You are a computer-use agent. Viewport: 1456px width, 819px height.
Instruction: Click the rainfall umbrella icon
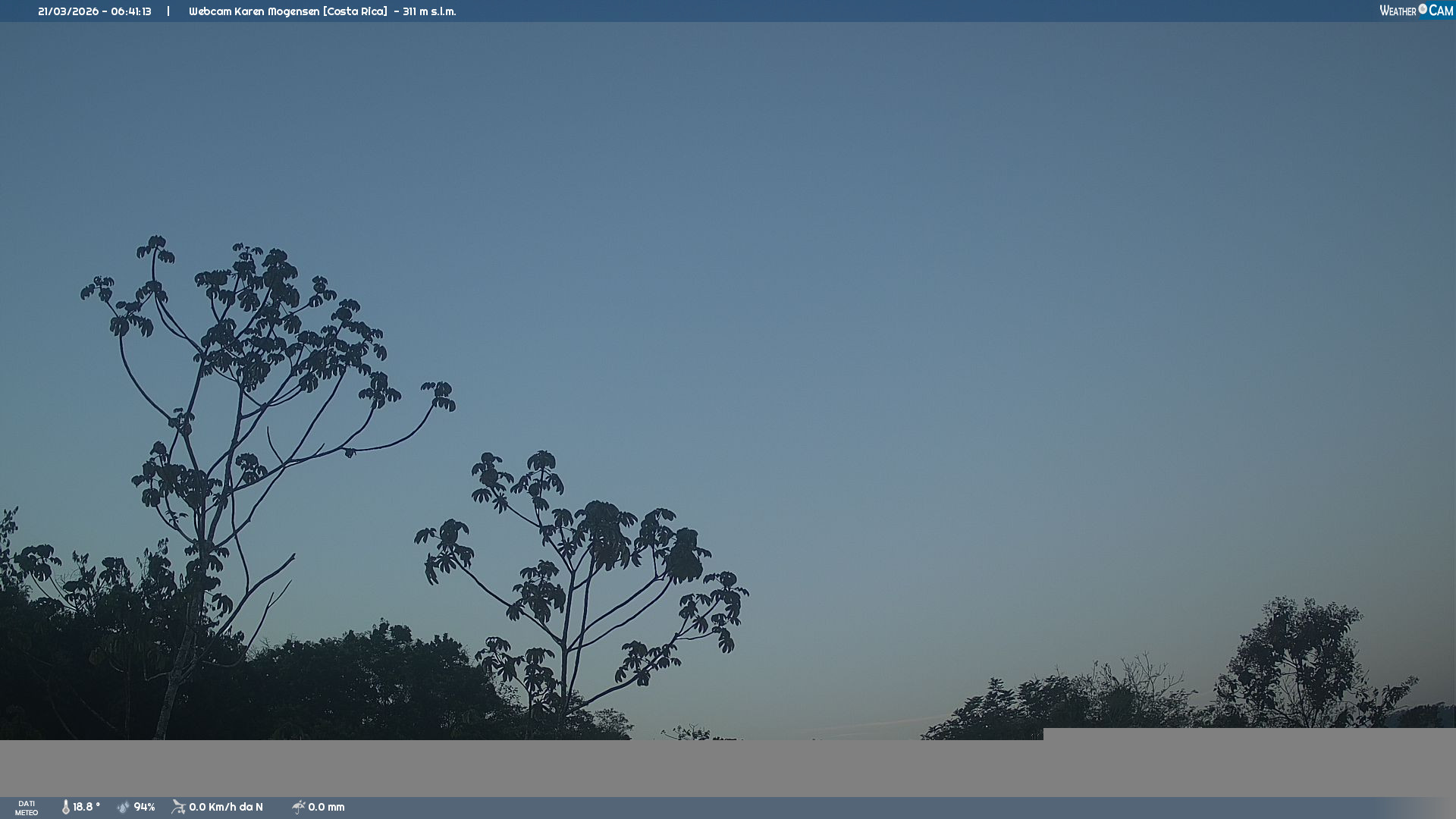(298, 807)
